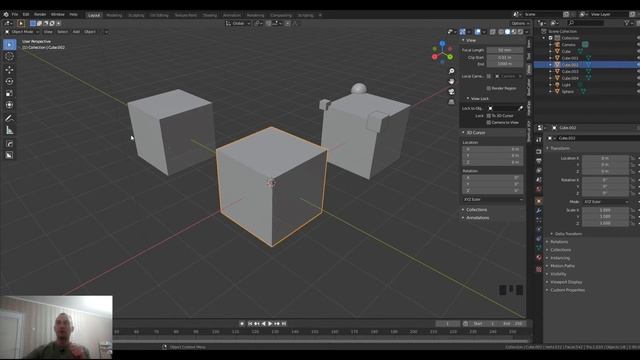Open the Add menu in viewport header
This screenshot has height=360, width=640.
click(76, 32)
